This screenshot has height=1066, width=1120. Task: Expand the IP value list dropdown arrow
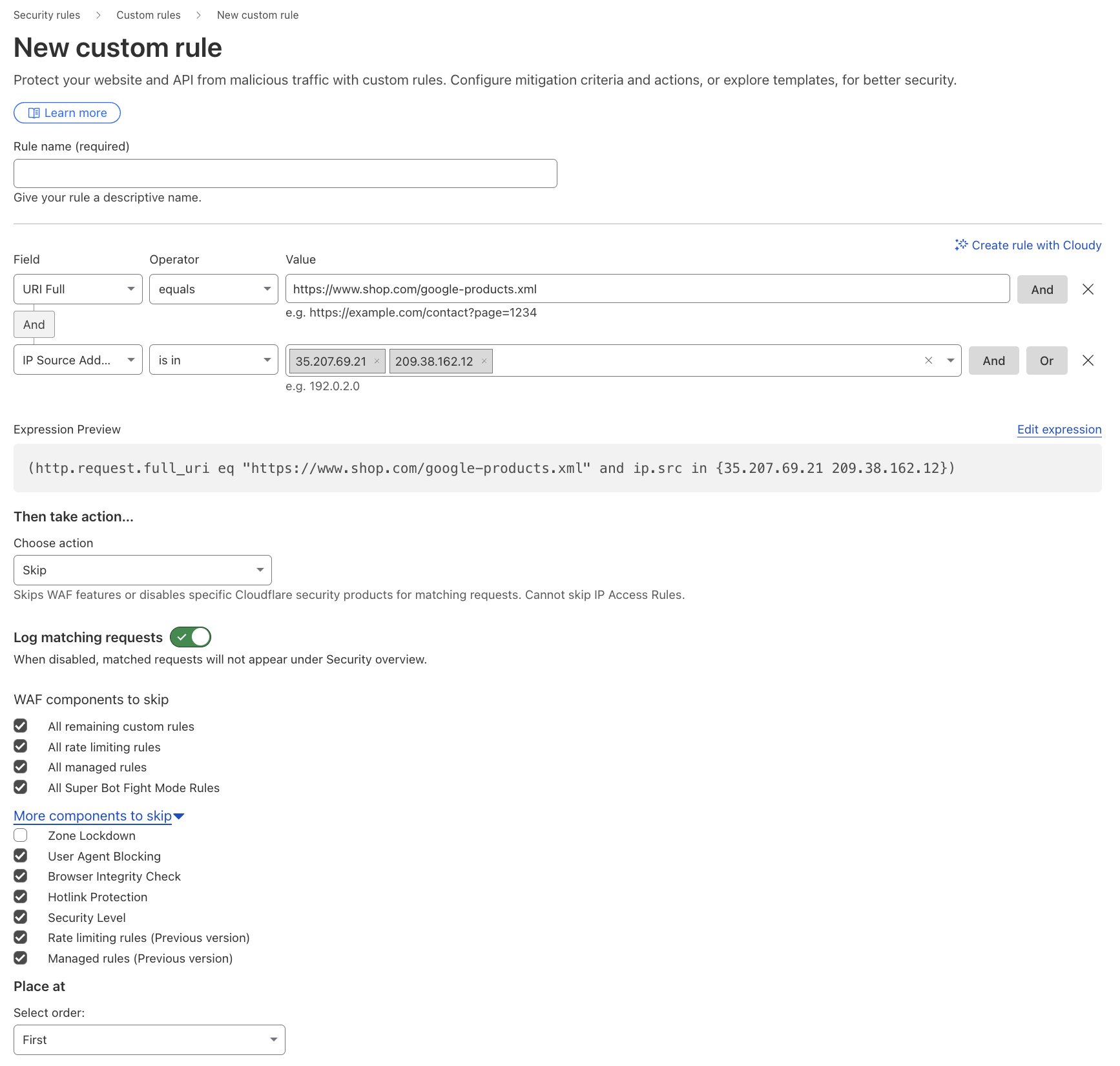950,361
